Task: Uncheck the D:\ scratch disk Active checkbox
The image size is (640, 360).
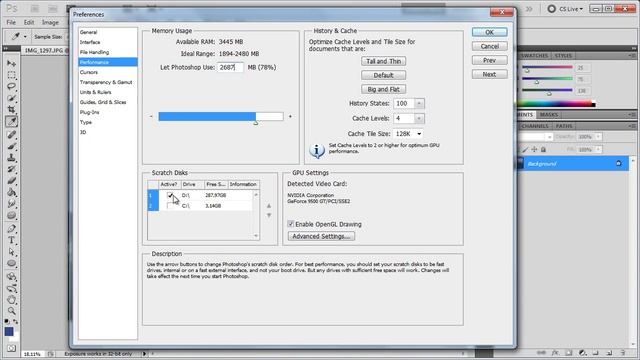Action: [x=170, y=195]
